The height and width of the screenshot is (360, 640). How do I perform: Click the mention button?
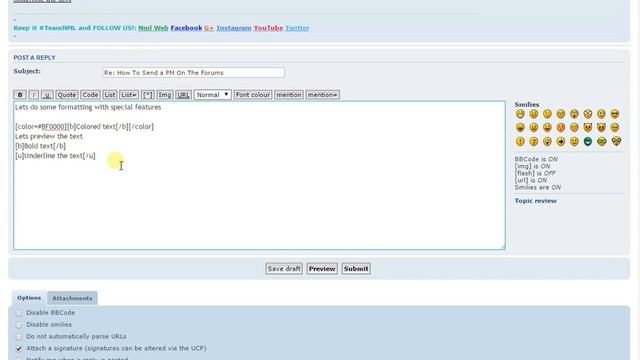289,95
